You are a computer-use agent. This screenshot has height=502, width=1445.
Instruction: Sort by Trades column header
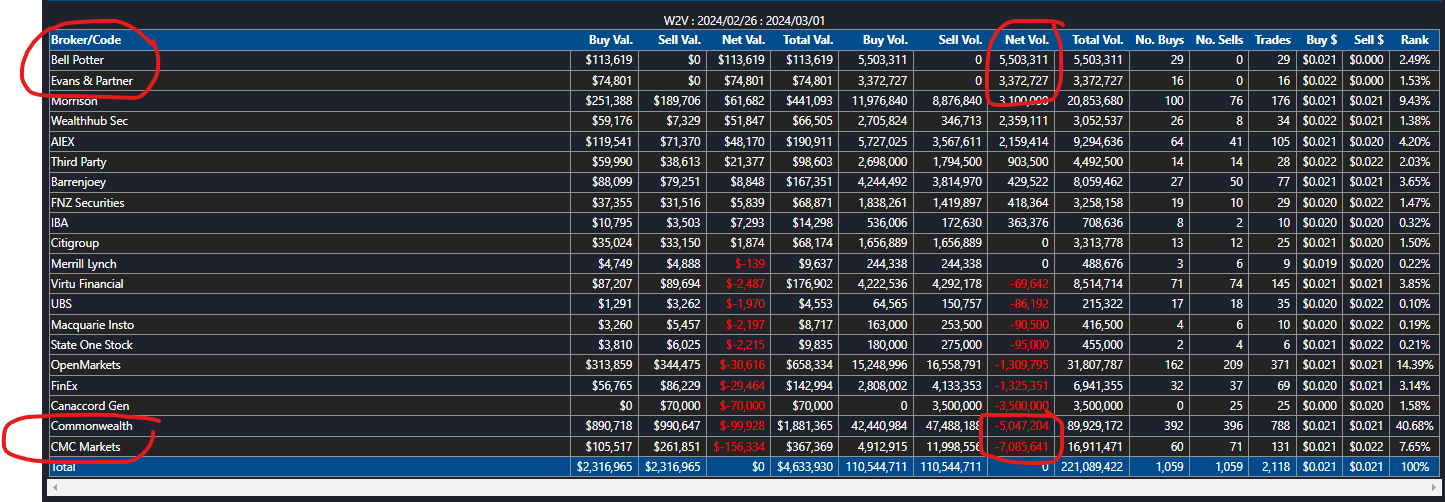click(x=1272, y=40)
